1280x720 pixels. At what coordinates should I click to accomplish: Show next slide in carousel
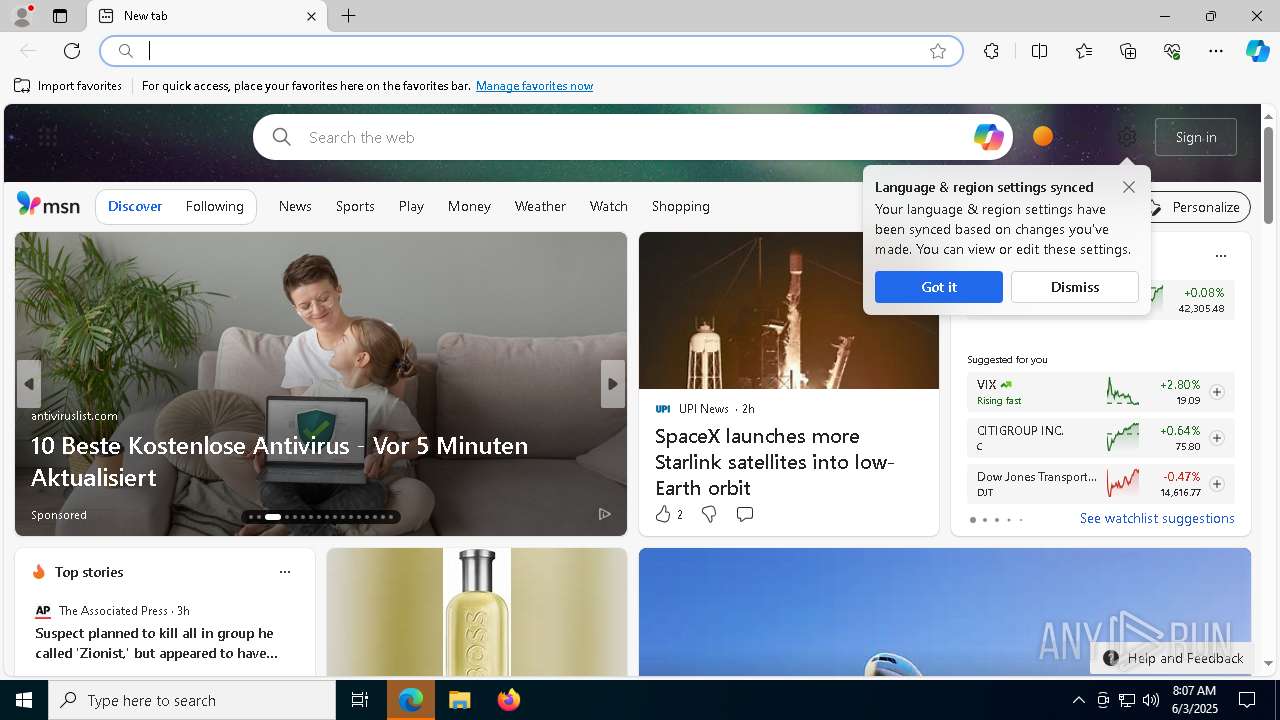tap(612, 384)
